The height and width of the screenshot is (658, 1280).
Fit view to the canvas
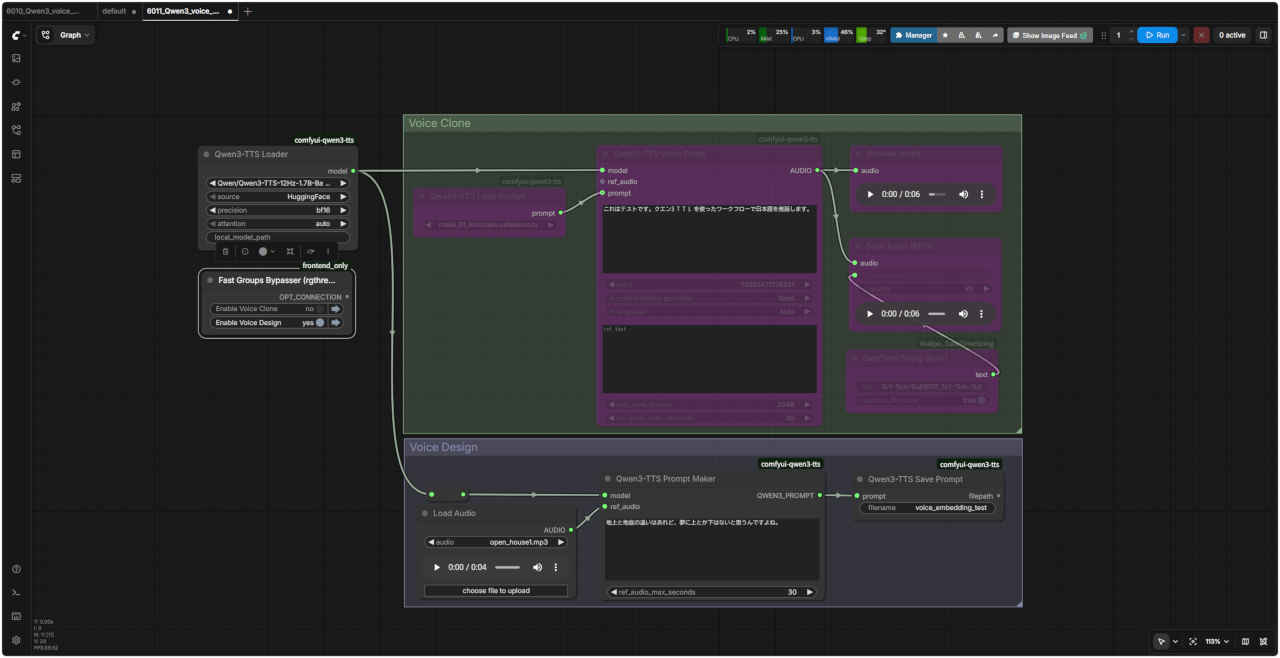[x=1193, y=641]
